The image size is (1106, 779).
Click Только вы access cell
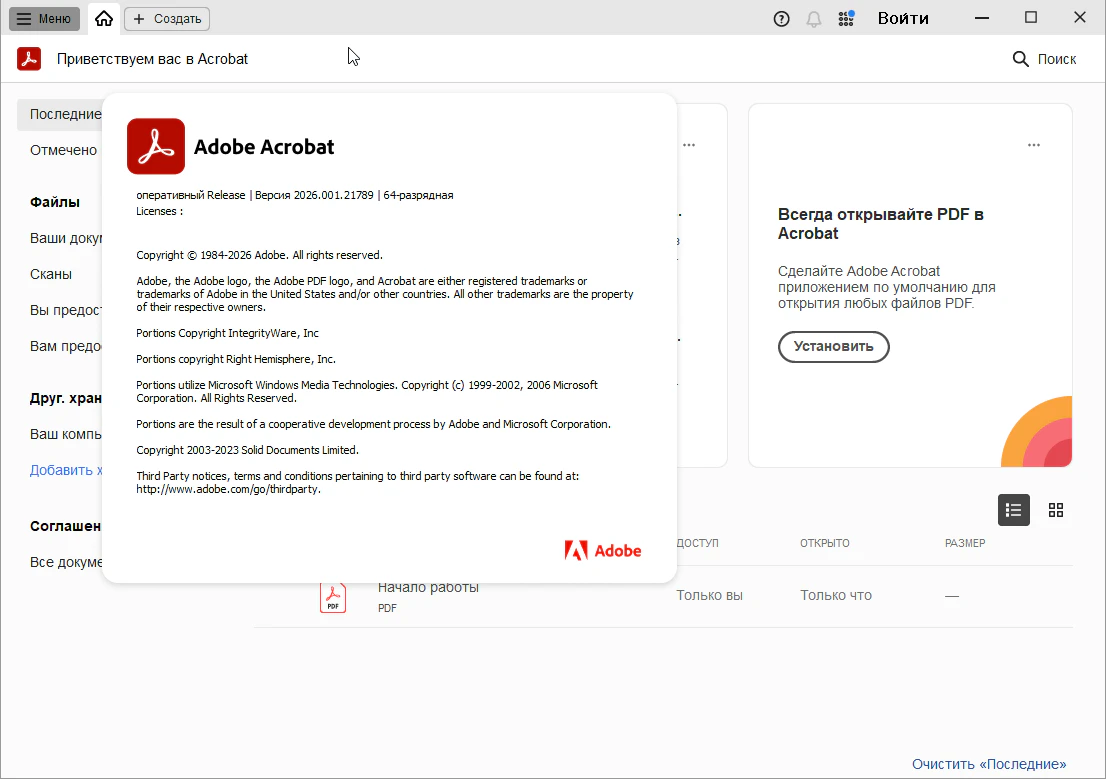[709, 596]
